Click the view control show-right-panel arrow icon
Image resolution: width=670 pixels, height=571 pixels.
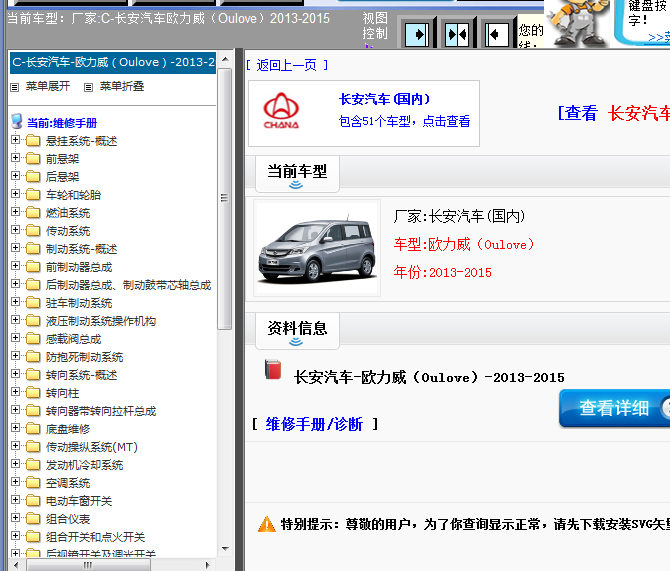pyautogui.click(x=417, y=34)
